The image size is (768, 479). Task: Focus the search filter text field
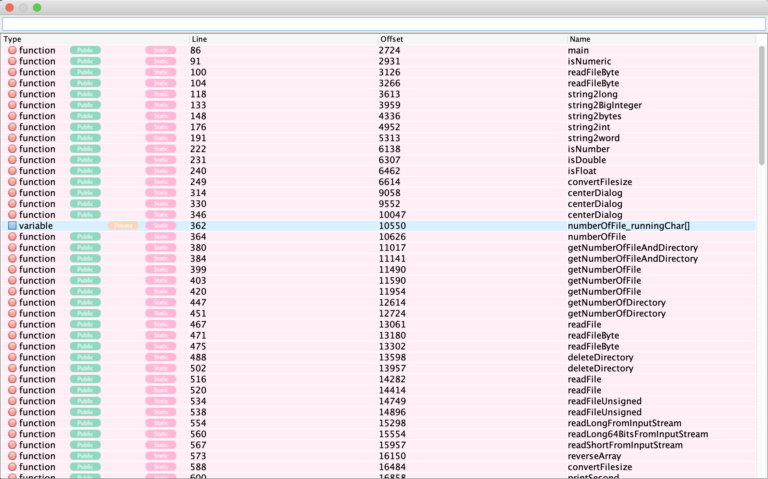click(x=384, y=24)
